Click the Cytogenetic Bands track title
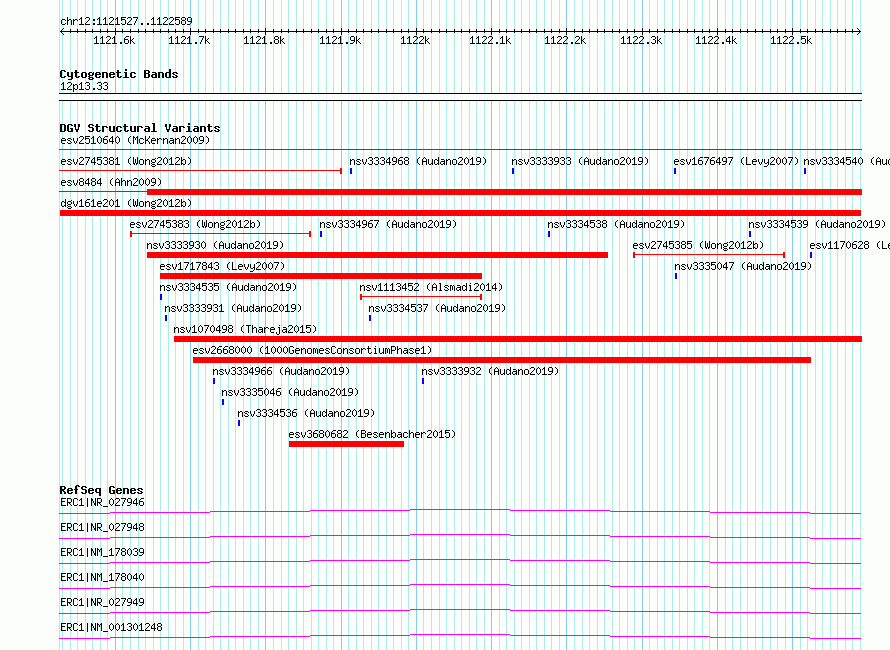 coord(119,74)
